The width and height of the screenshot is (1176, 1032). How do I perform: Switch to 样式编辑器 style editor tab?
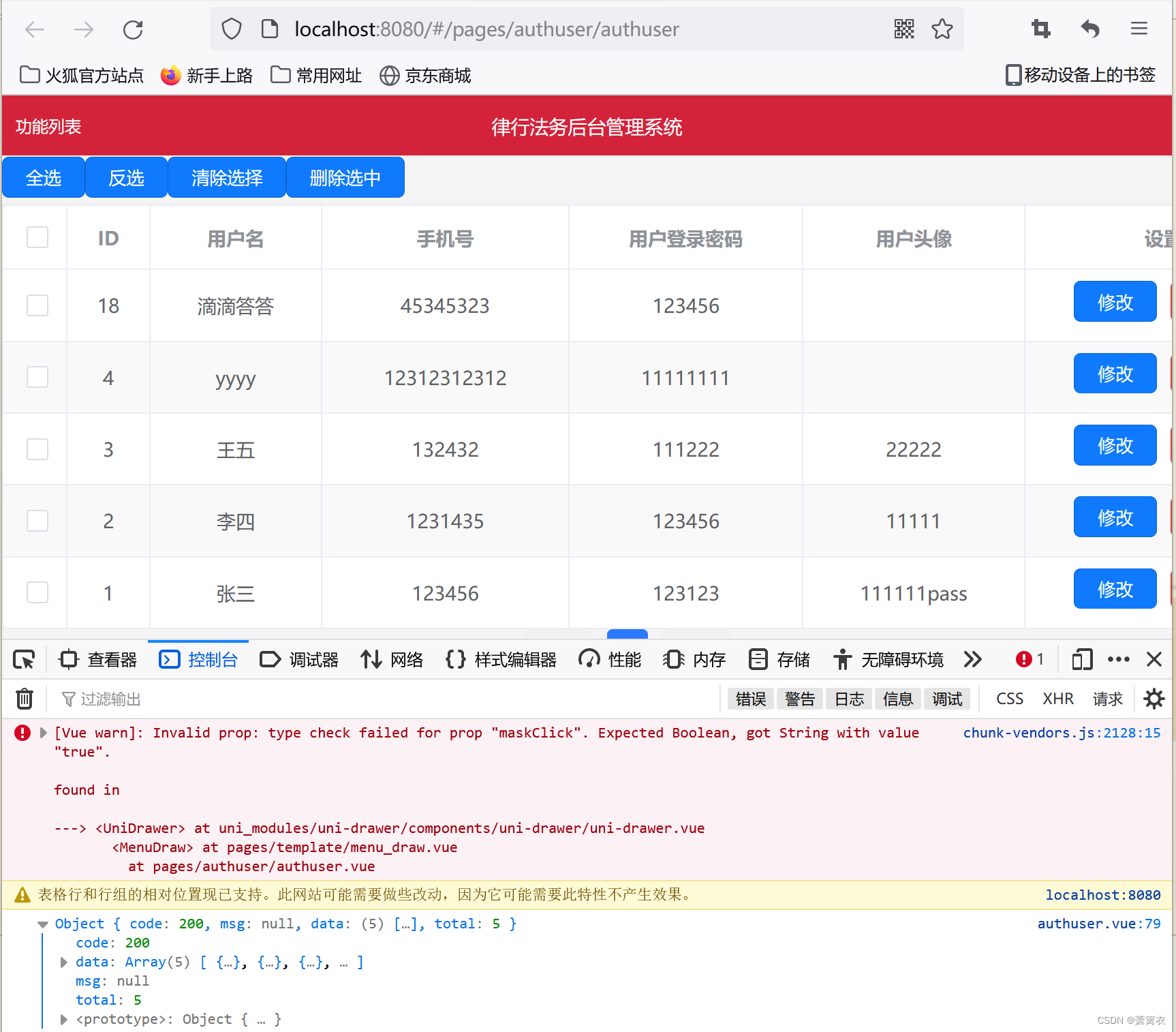click(x=501, y=659)
